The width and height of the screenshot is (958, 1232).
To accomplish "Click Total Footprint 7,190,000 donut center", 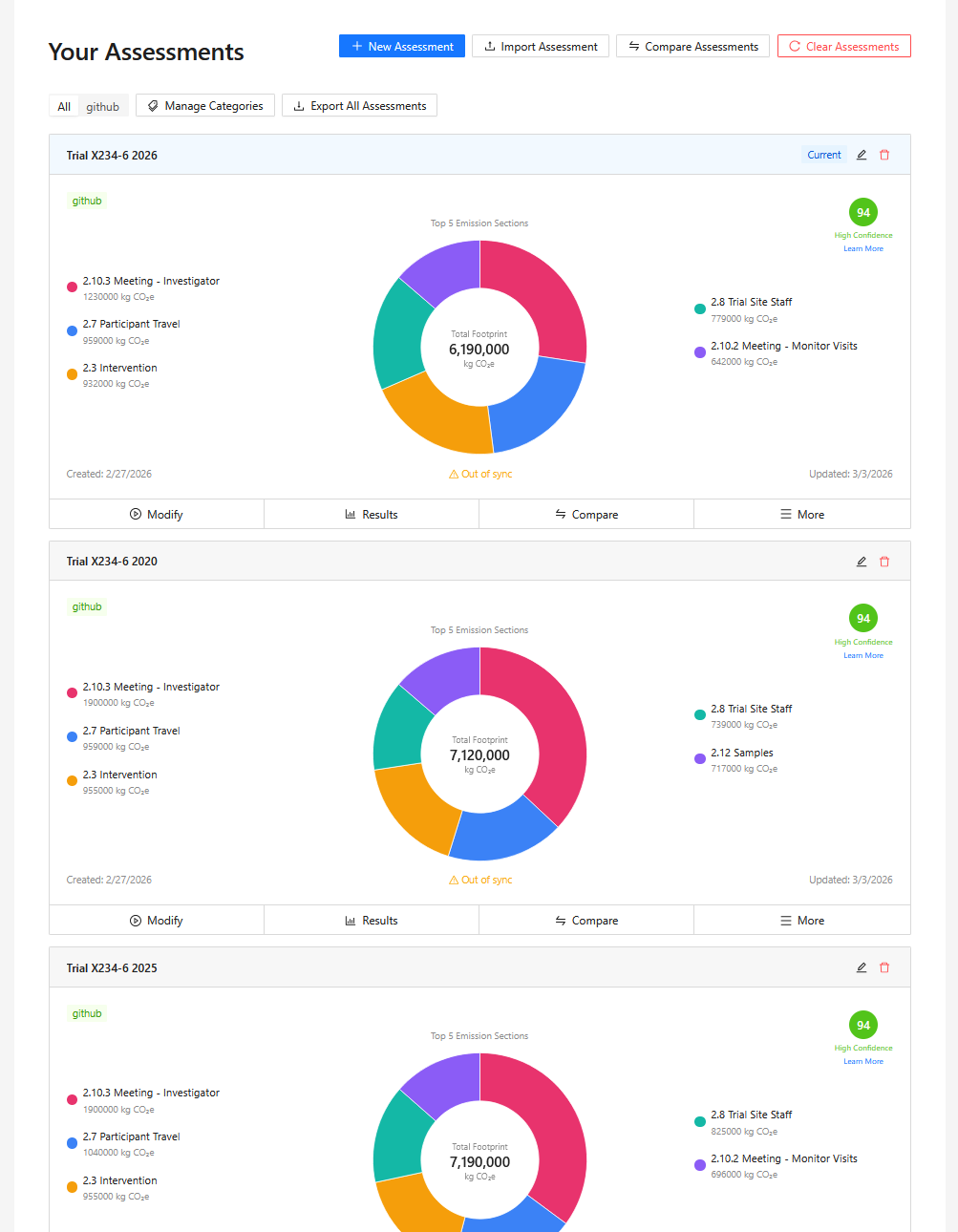I will tap(479, 1161).
